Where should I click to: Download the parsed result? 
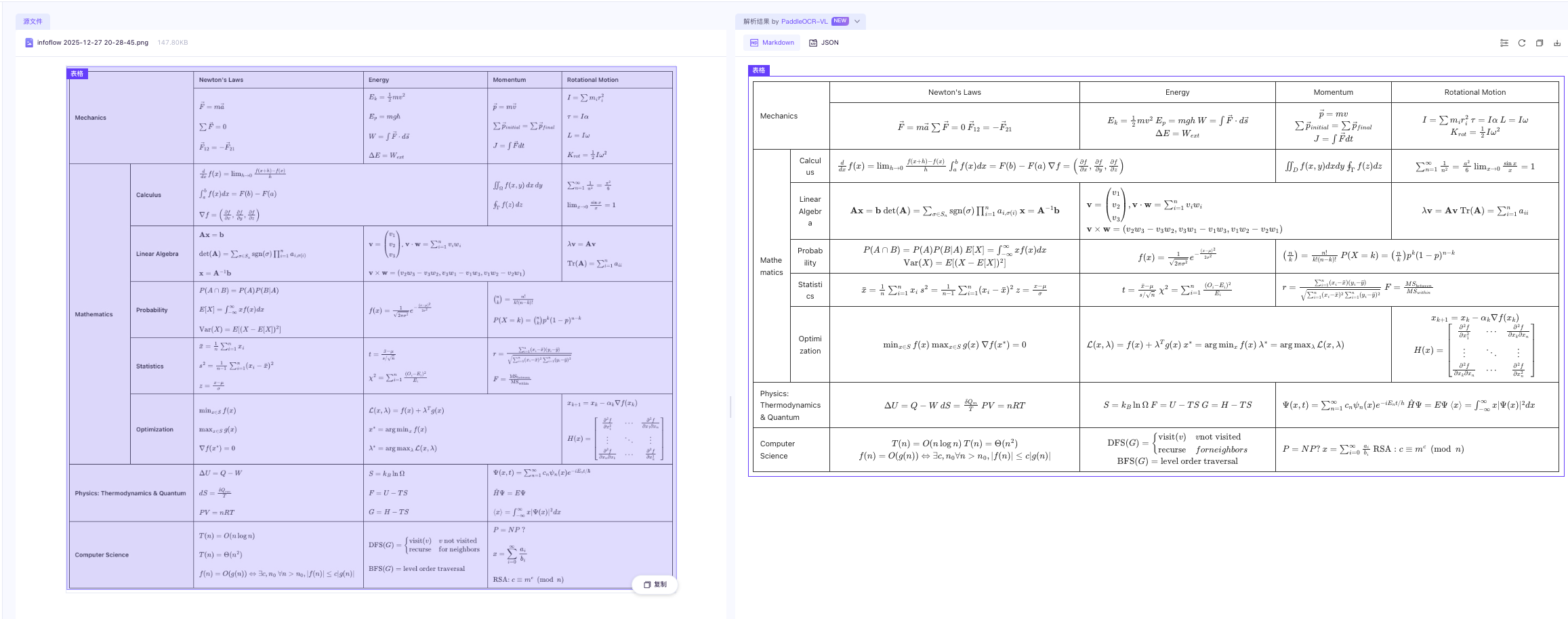(x=1557, y=43)
